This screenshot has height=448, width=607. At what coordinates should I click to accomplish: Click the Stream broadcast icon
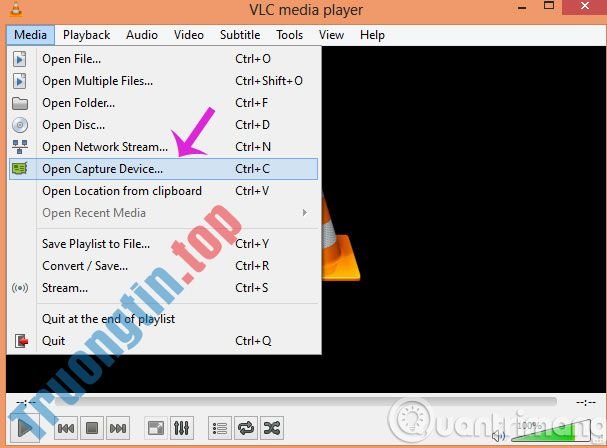pos(20,288)
